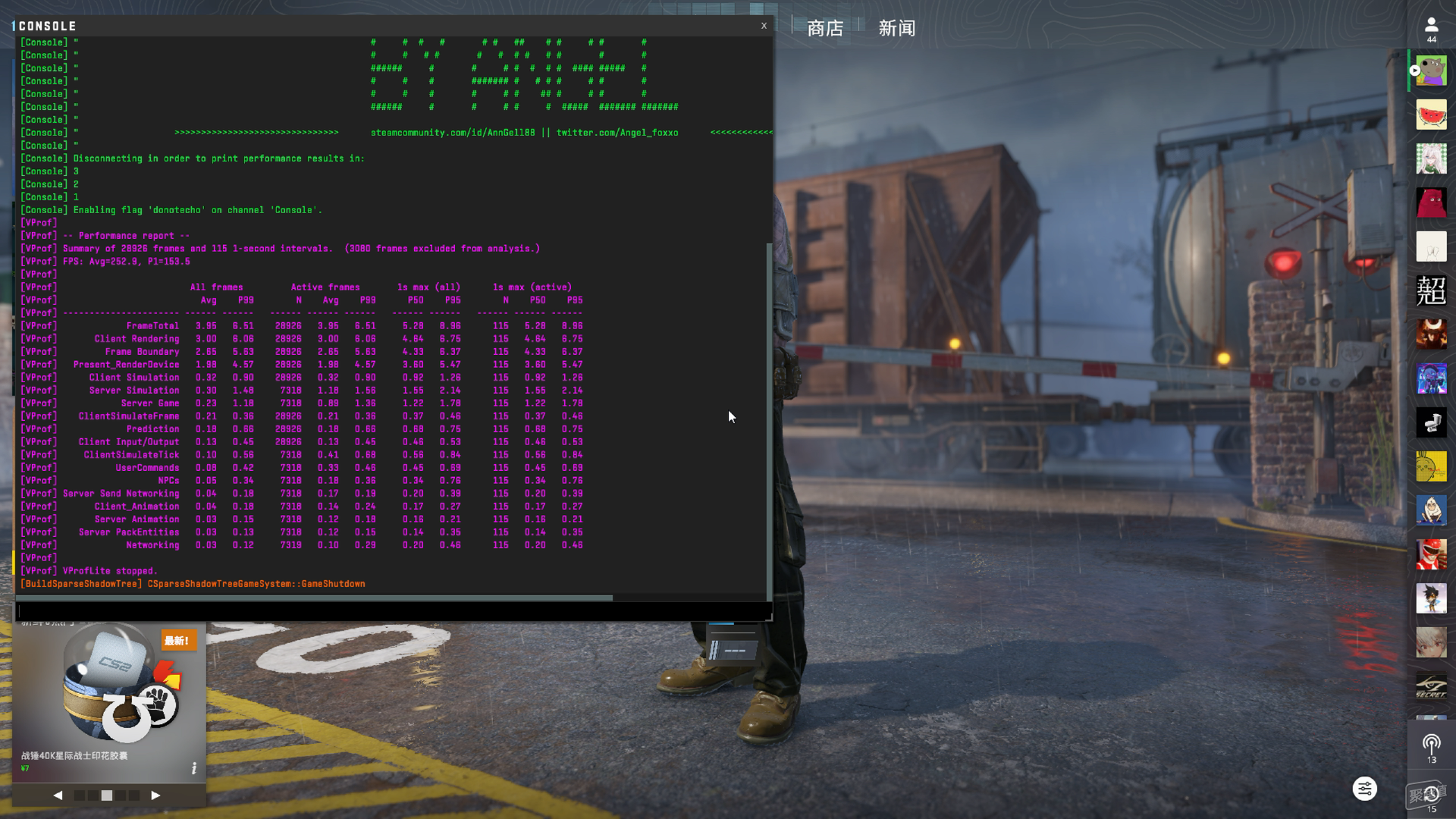
Task: Click the 'Summary of 28926 frames' line
Action: click(x=302, y=249)
